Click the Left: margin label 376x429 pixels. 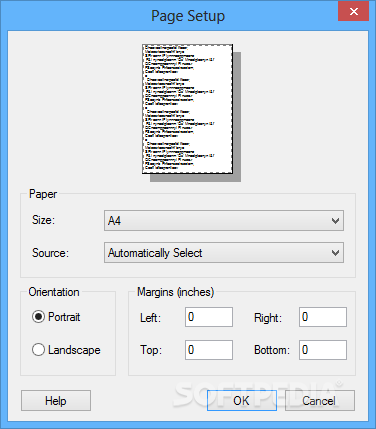coord(151,318)
